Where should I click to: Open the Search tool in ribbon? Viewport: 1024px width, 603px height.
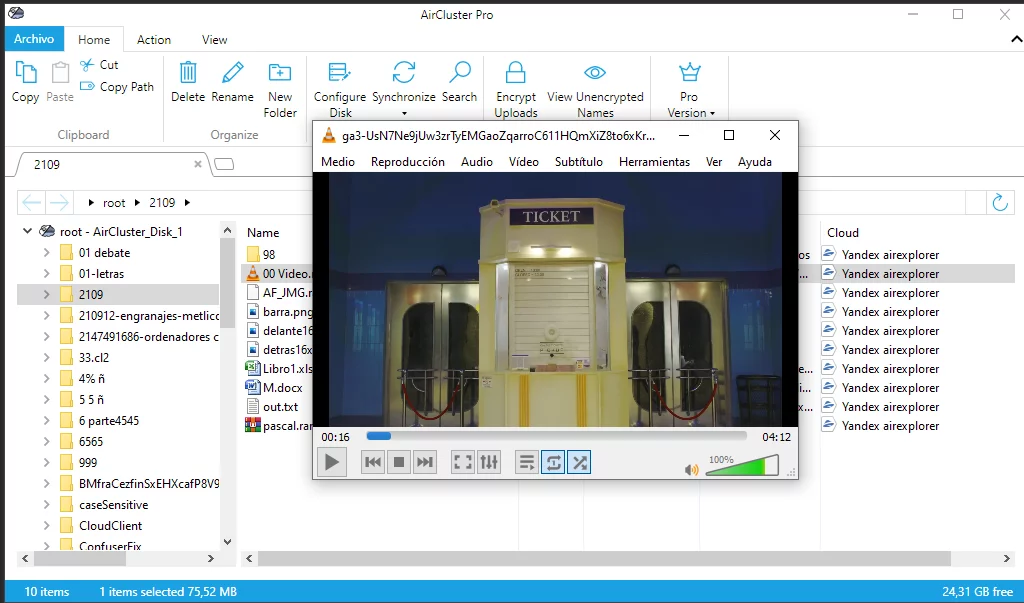(459, 73)
